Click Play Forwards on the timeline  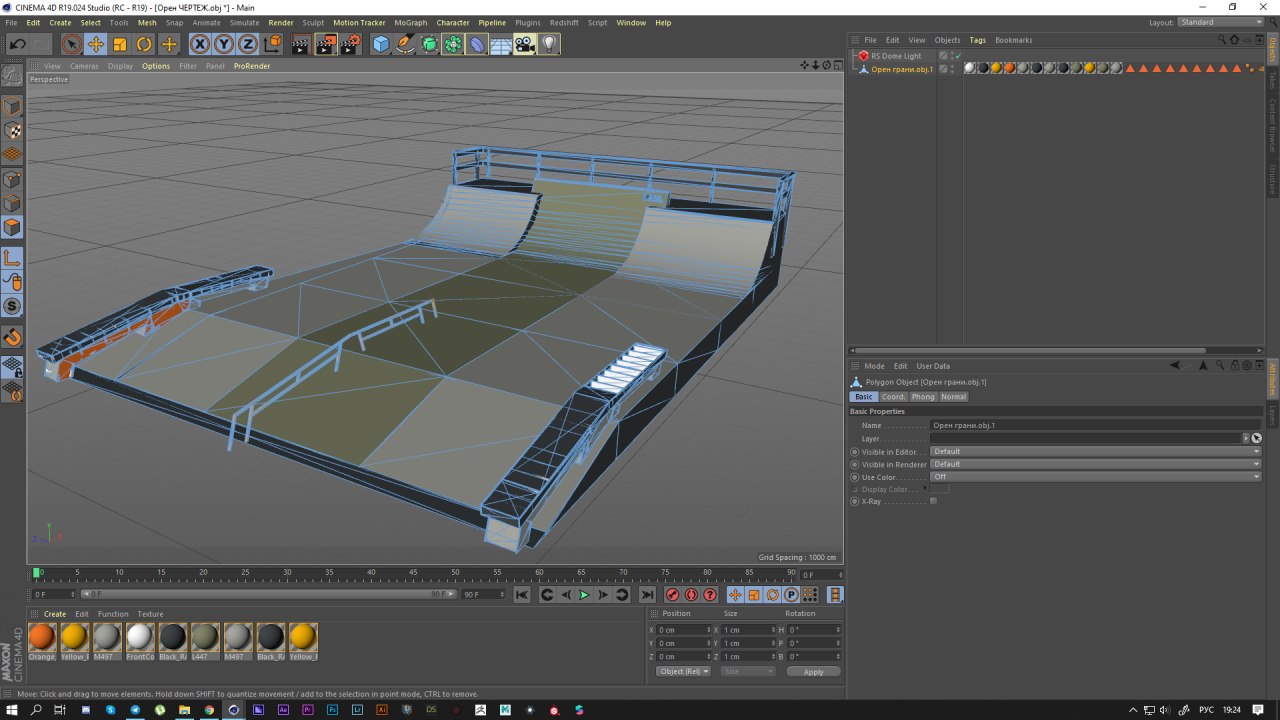[584, 595]
